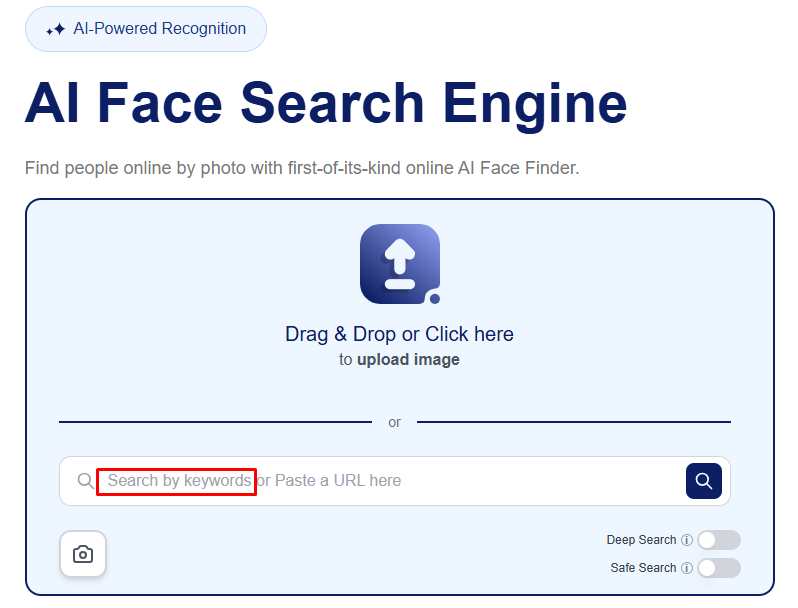Click the upload arrow icon
The image size is (798, 608).
click(x=400, y=263)
